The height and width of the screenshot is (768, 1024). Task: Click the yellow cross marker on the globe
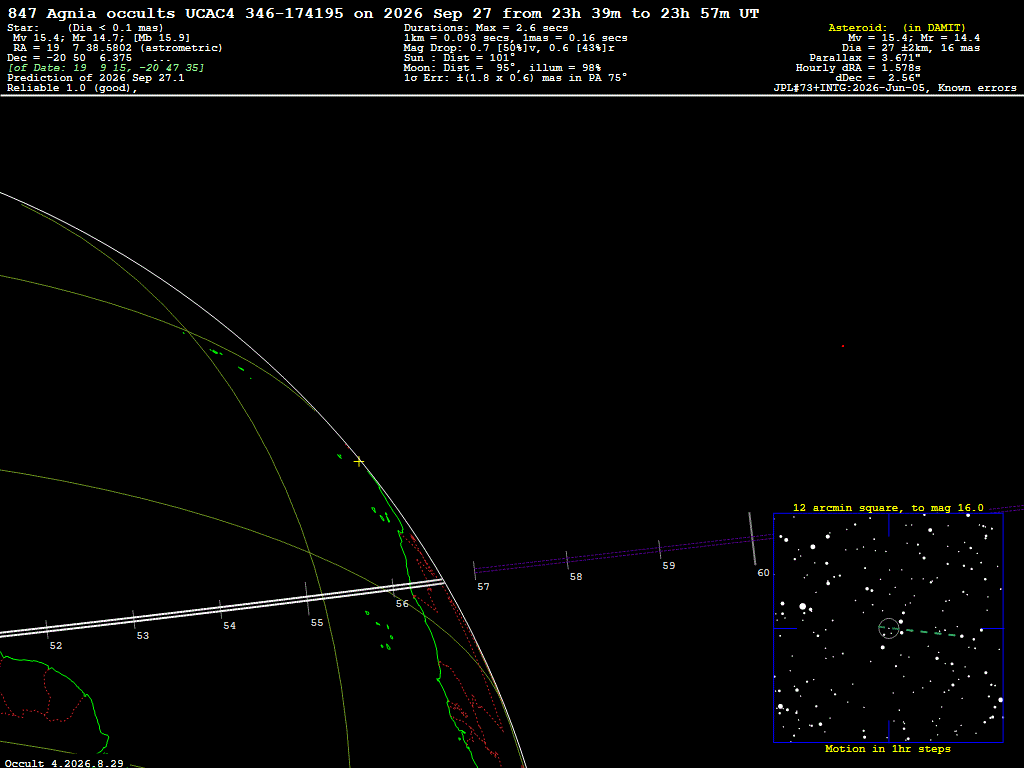[359, 462]
